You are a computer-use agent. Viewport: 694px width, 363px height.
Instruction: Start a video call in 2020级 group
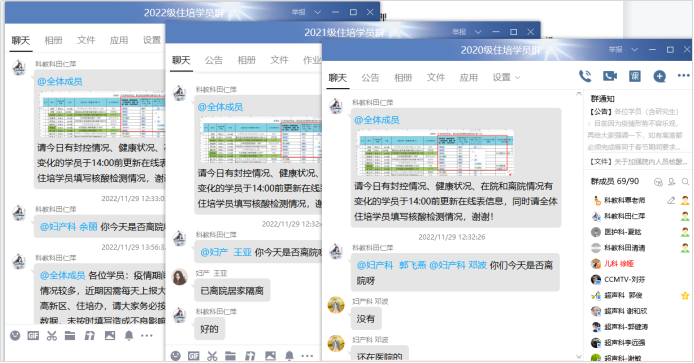tap(610, 76)
